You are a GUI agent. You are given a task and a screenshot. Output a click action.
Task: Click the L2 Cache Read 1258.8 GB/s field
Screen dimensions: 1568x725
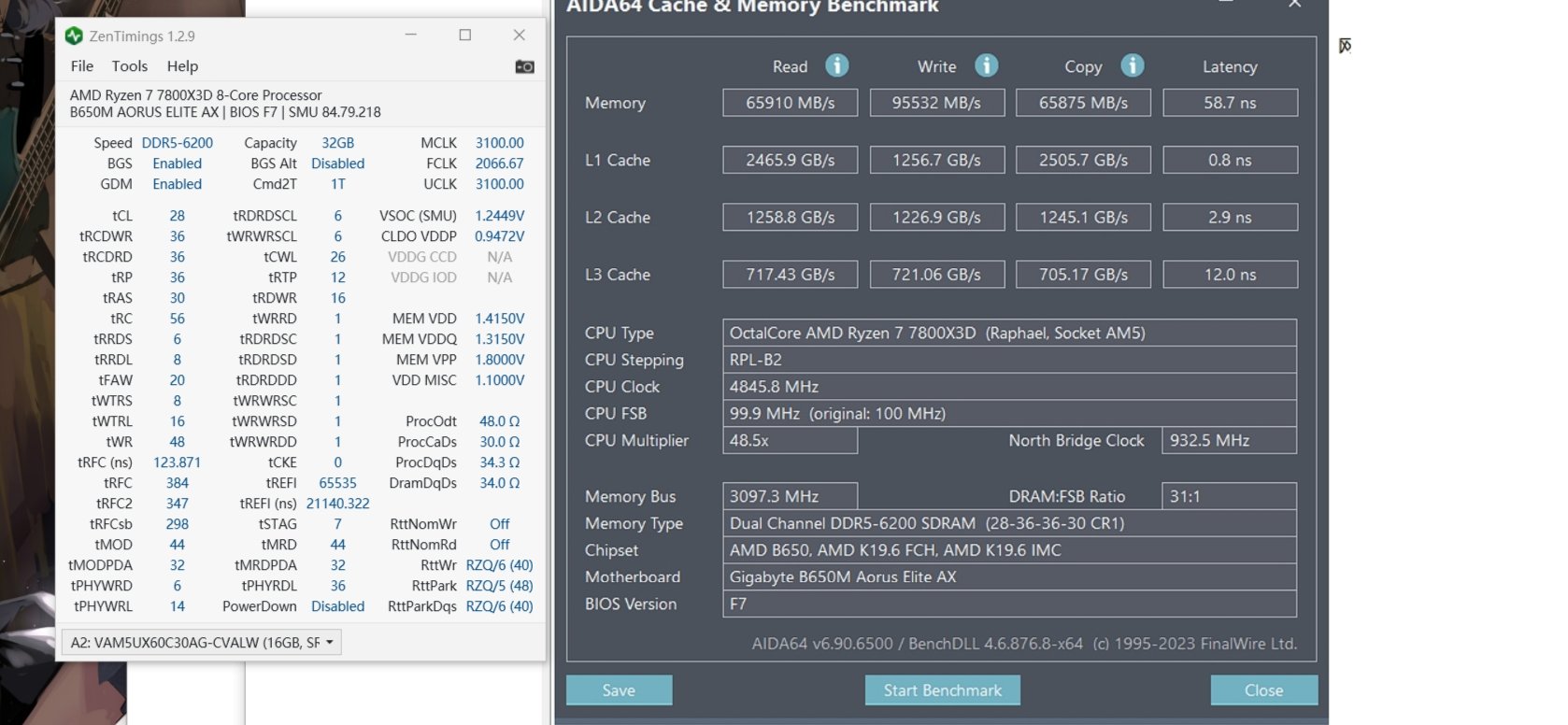tap(790, 217)
